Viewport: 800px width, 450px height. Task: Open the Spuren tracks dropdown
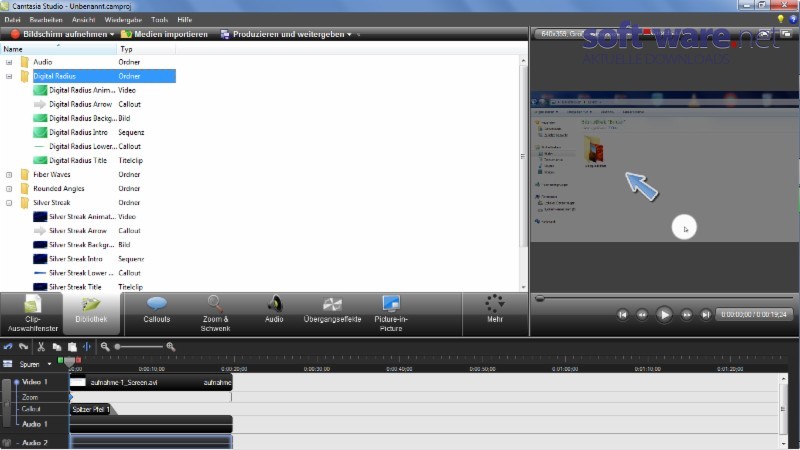49,364
